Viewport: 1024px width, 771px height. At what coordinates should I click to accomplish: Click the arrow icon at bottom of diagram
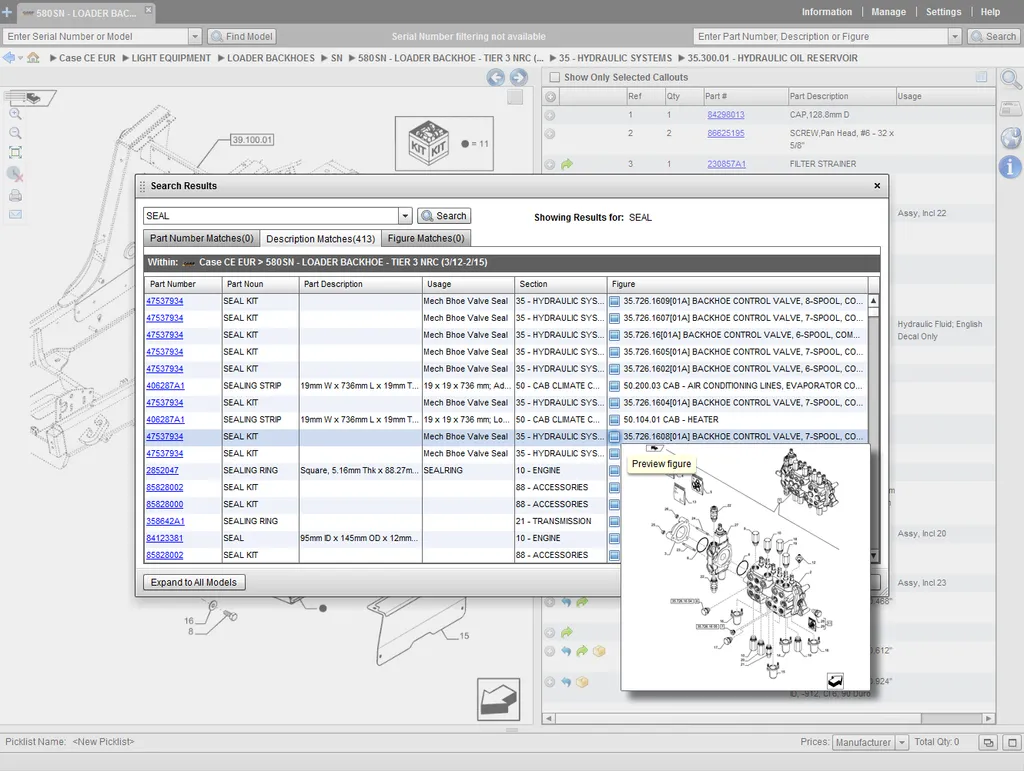pyautogui.click(x=498, y=699)
